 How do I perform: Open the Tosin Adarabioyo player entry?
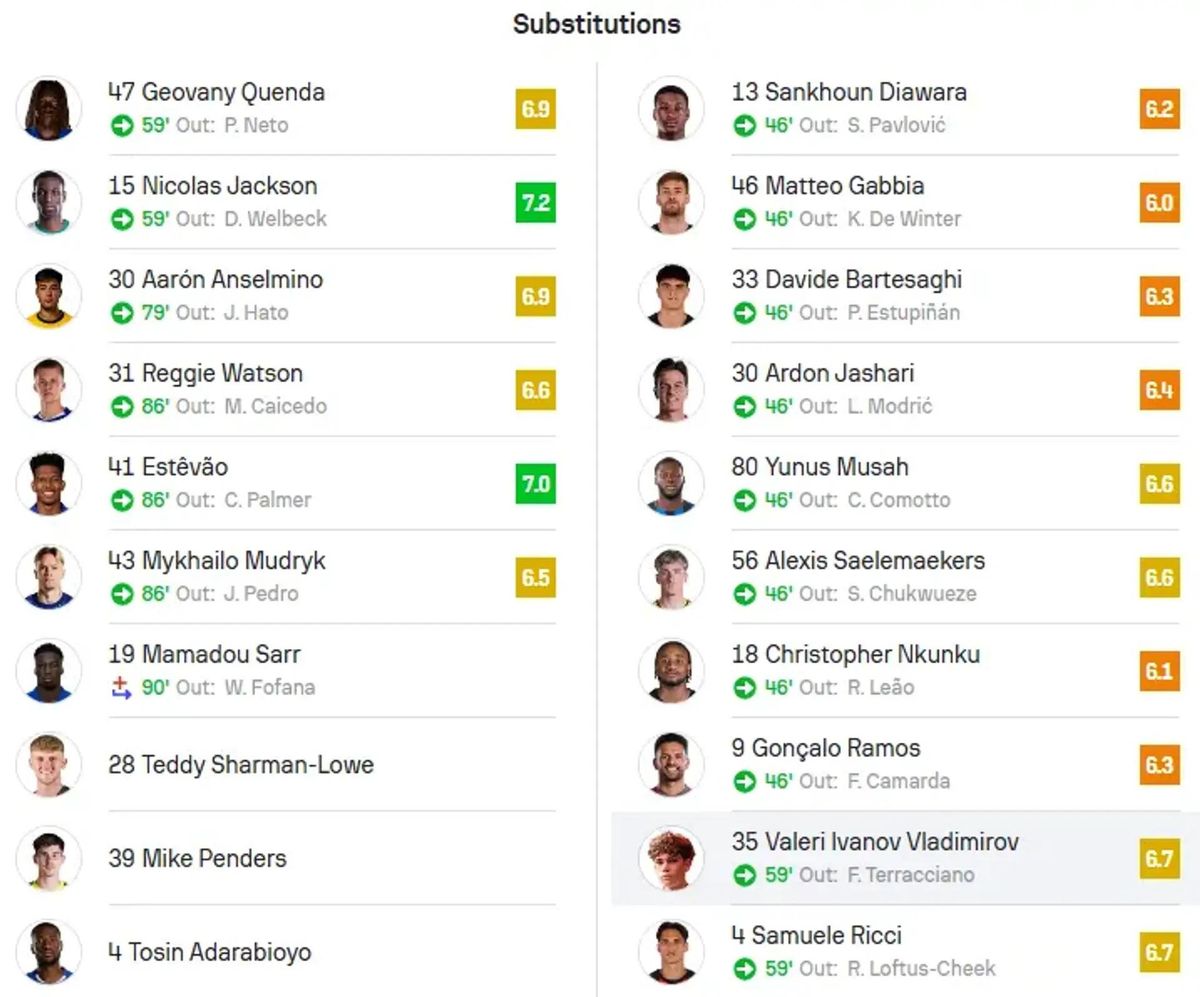(x=285, y=951)
